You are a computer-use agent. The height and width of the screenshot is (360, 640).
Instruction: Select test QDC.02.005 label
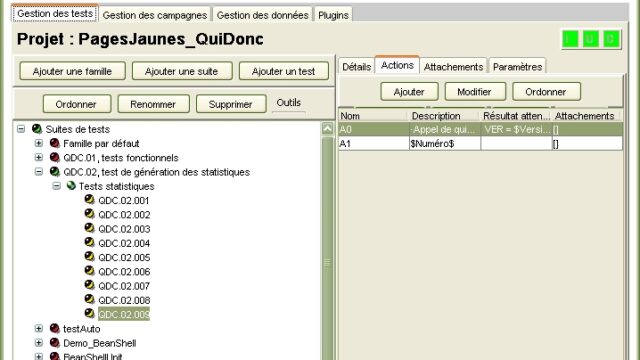point(124,258)
